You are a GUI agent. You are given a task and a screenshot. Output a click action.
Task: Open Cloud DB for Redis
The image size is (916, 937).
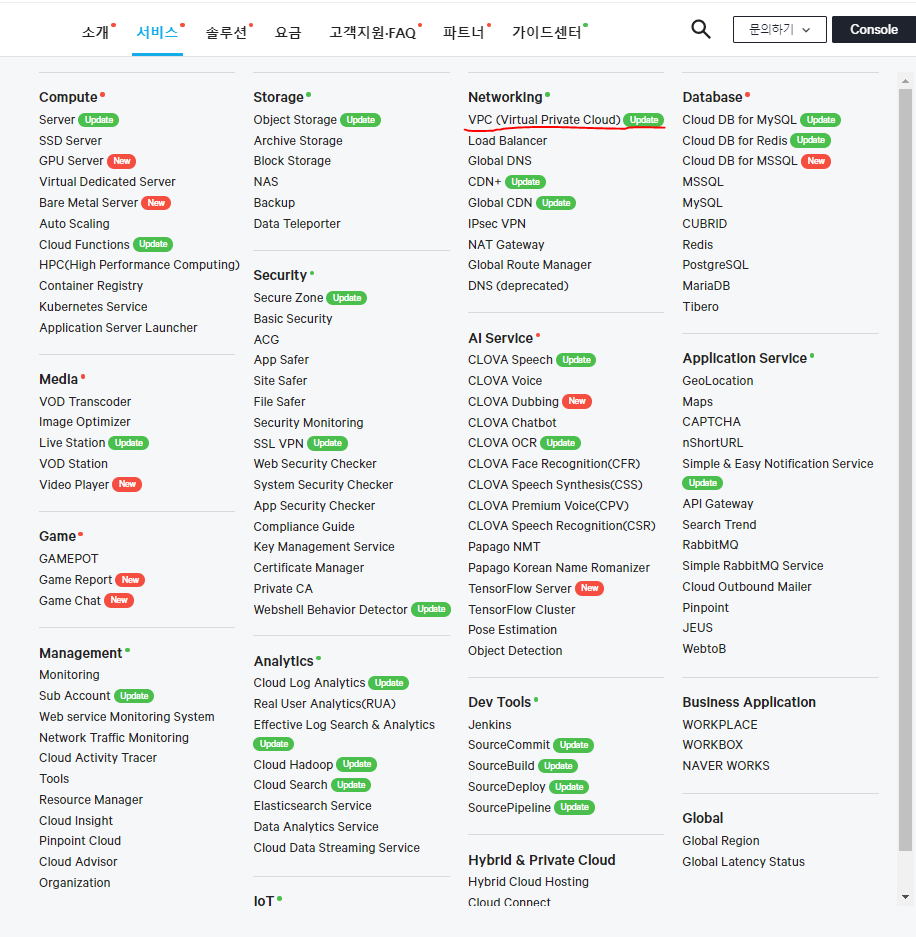pos(734,140)
